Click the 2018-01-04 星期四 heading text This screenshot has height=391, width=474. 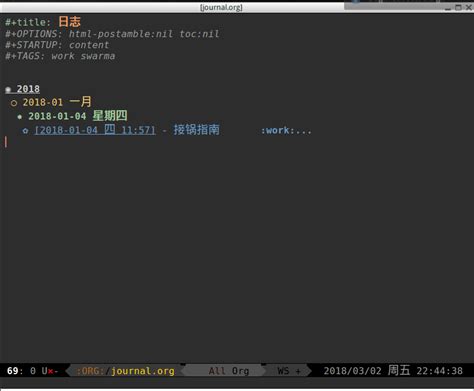[x=78, y=116]
